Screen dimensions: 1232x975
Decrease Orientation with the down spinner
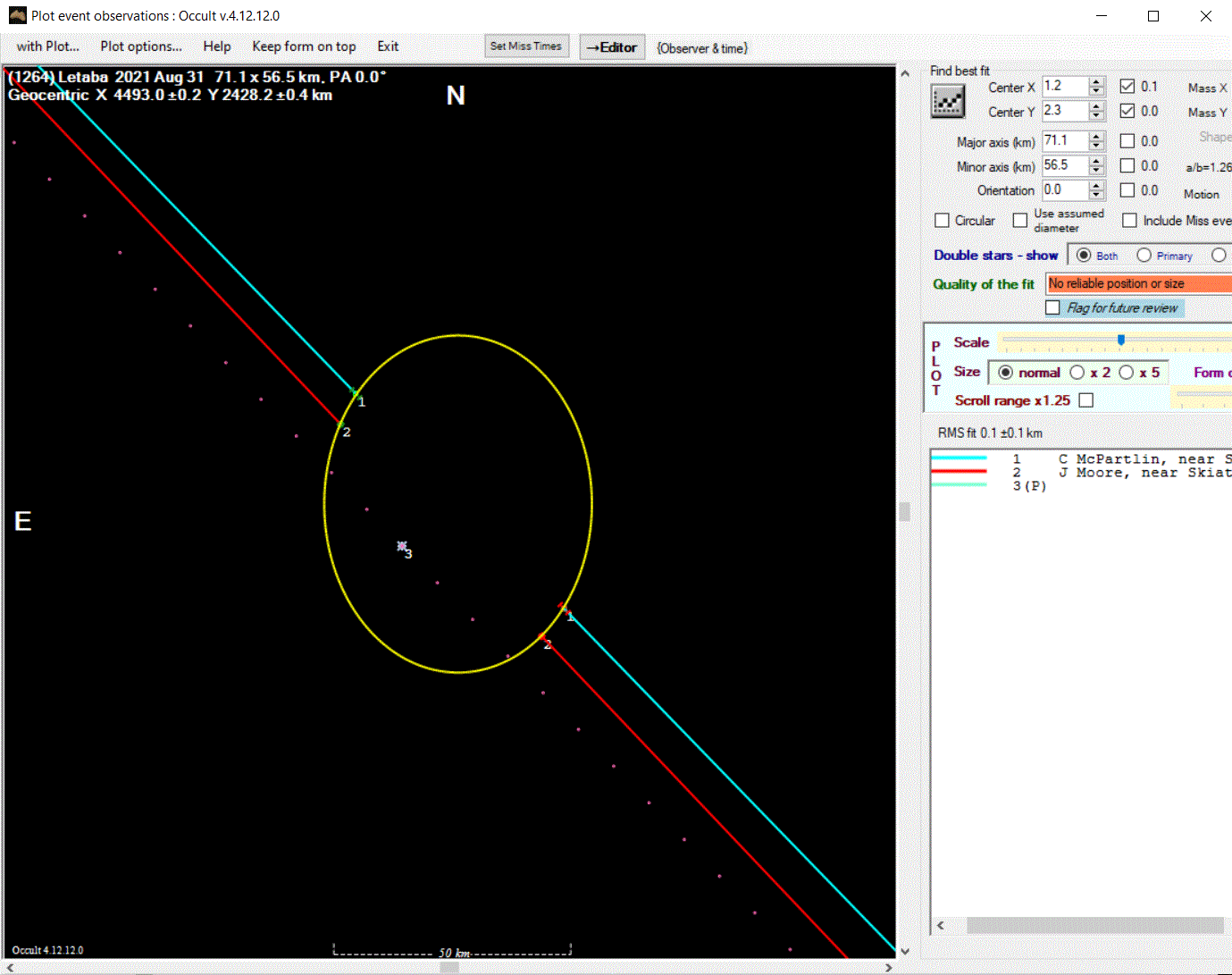click(1097, 195)
